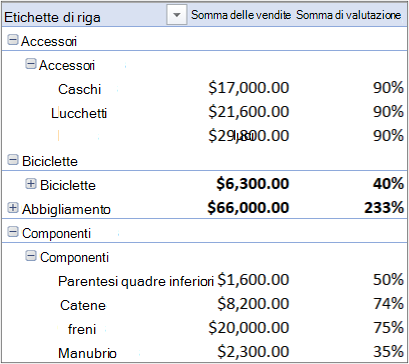This screenshot has height=364, width=409.
Task: Click the 50% rating cell
Action: tap(388, 280)
